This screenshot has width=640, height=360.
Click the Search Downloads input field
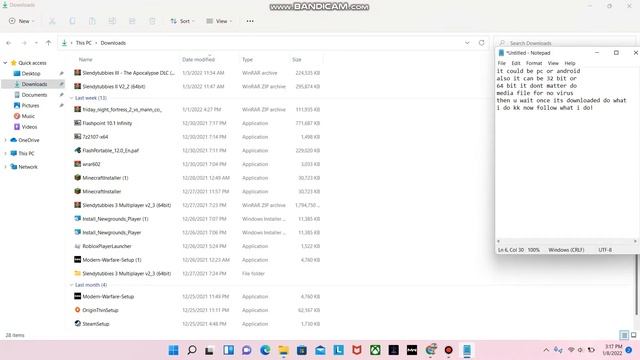point(564,43)
